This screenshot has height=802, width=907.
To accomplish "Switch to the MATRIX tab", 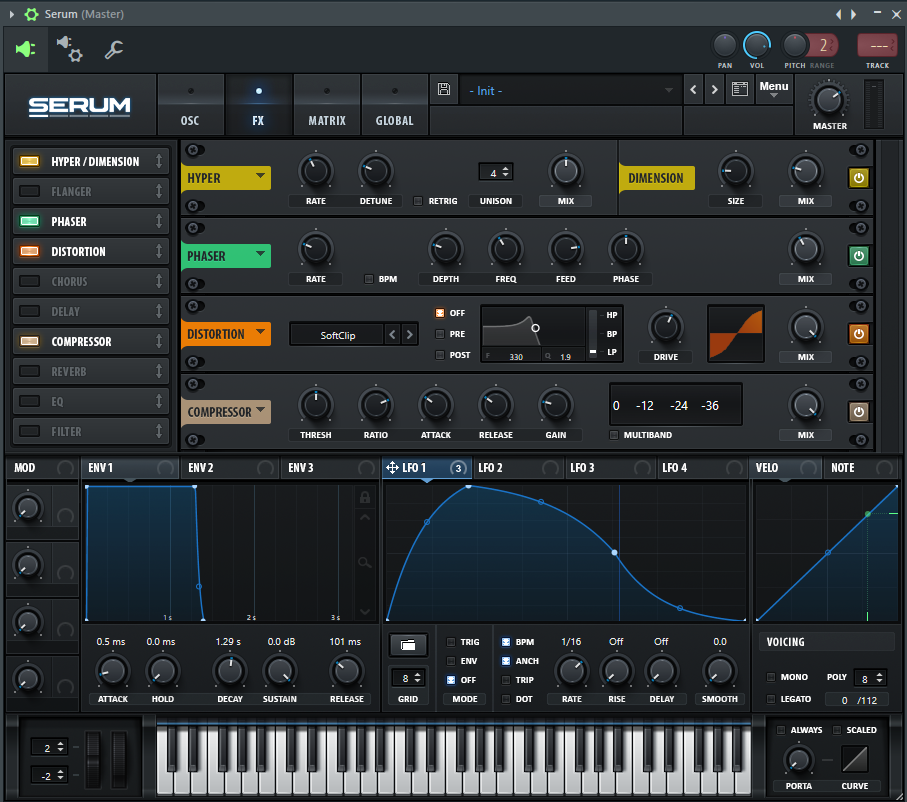I will (327, 105).
